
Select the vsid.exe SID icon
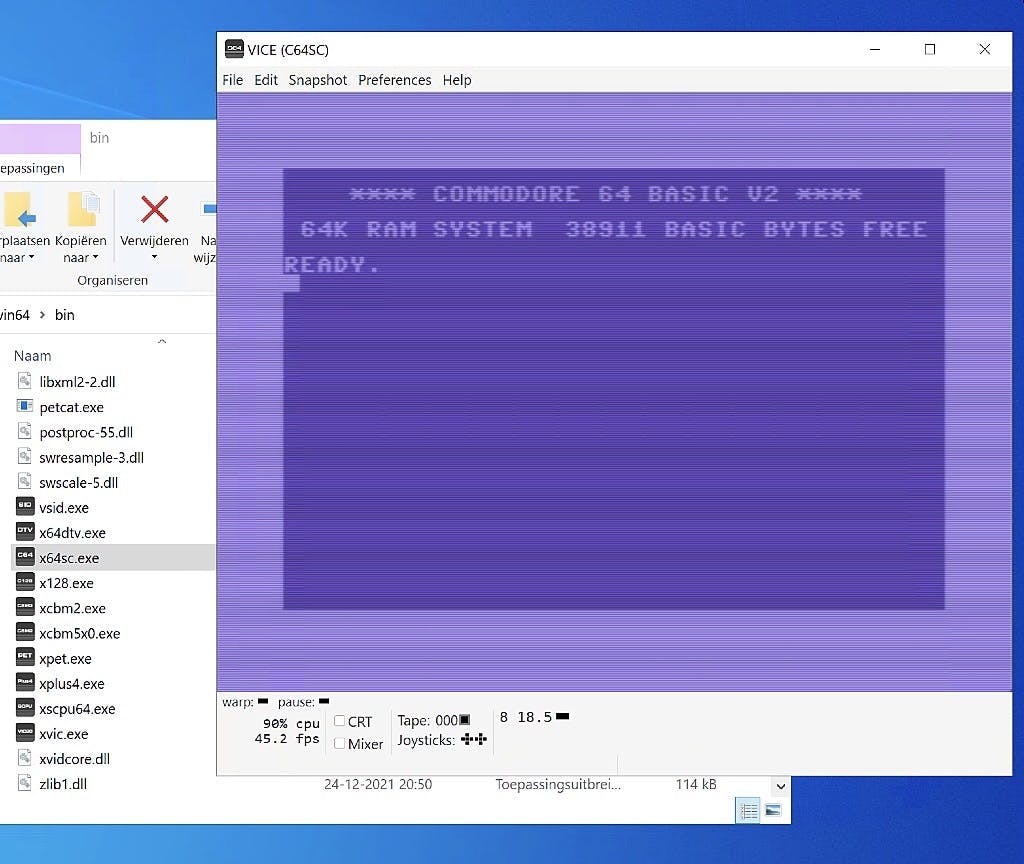(x=25, y=507)
